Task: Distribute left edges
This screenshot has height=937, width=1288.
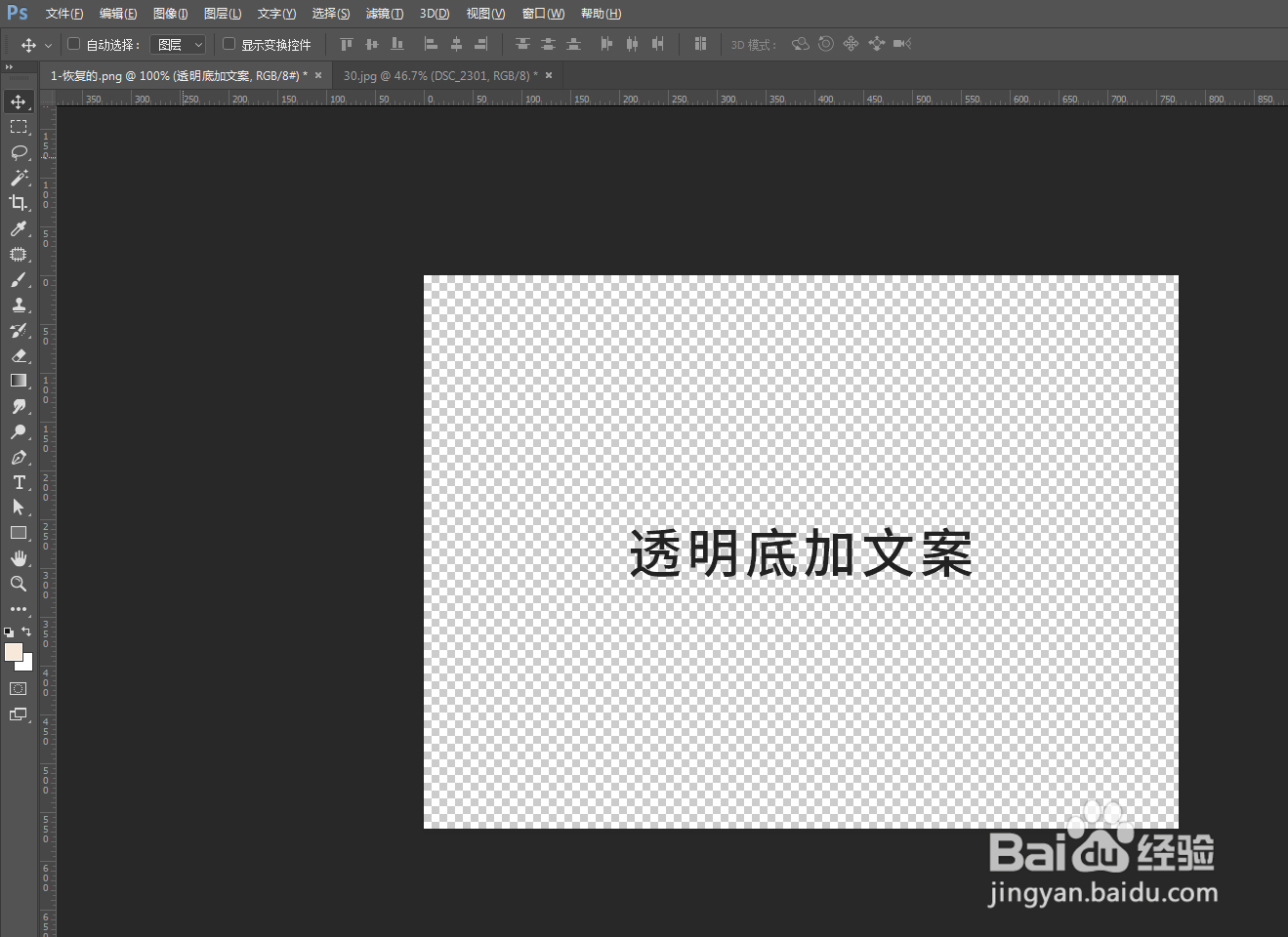Action: pos(606,44)
